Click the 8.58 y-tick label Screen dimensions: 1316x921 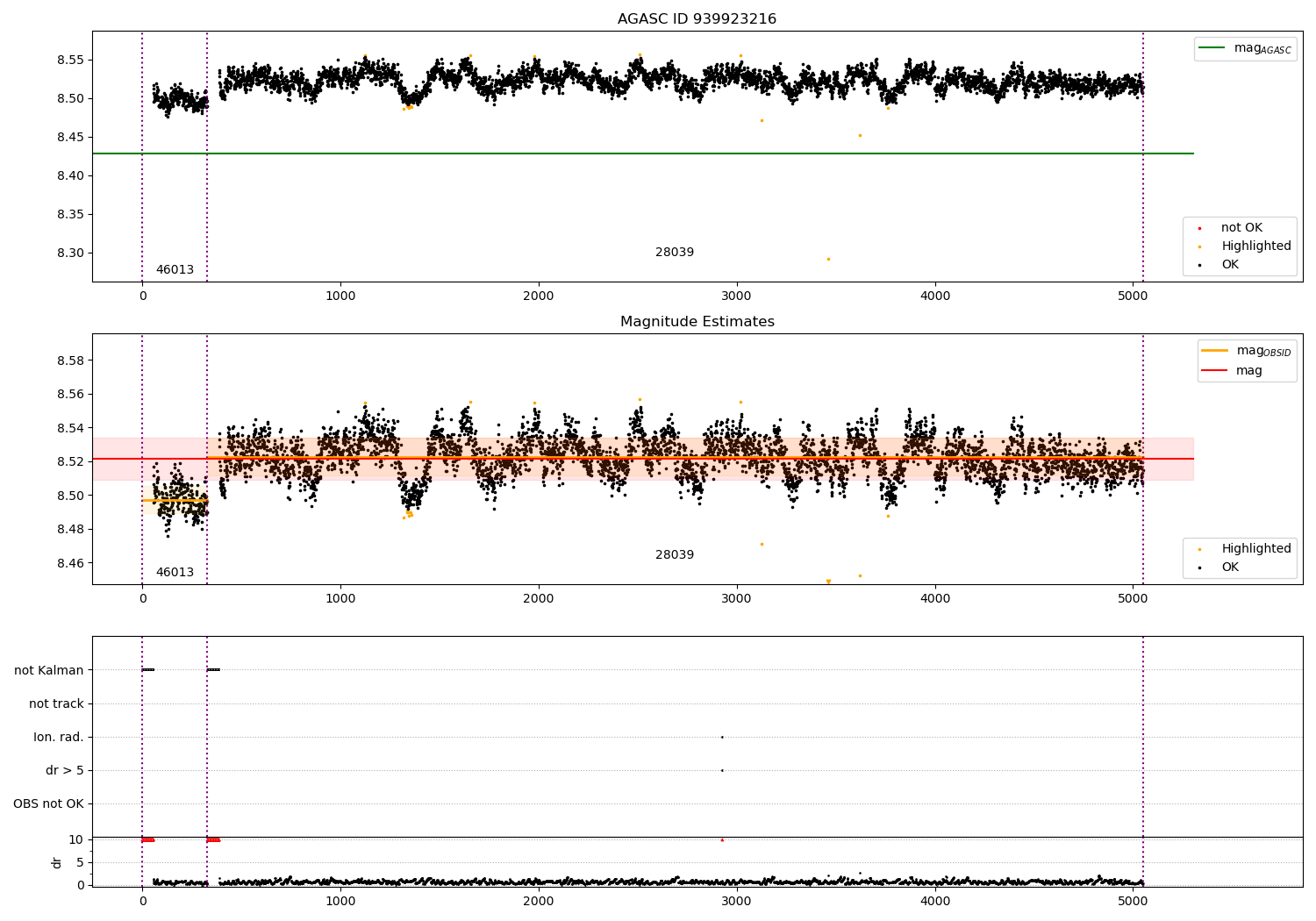(70, 361)
